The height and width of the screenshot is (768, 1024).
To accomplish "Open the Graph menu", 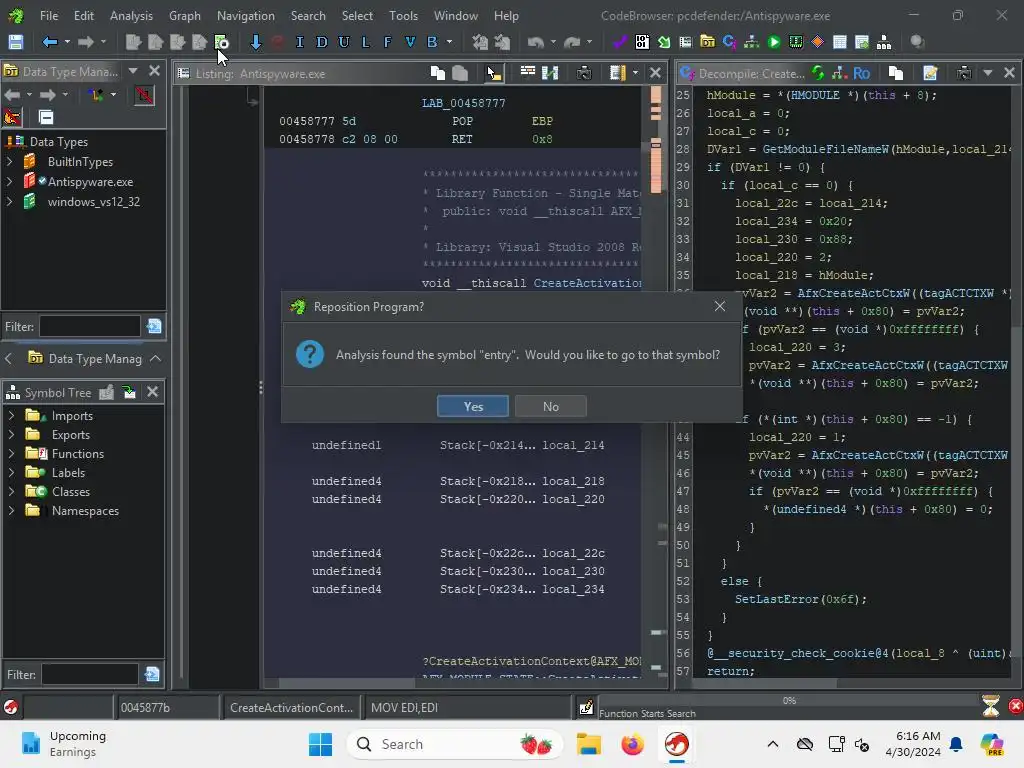I will (185, 16).
